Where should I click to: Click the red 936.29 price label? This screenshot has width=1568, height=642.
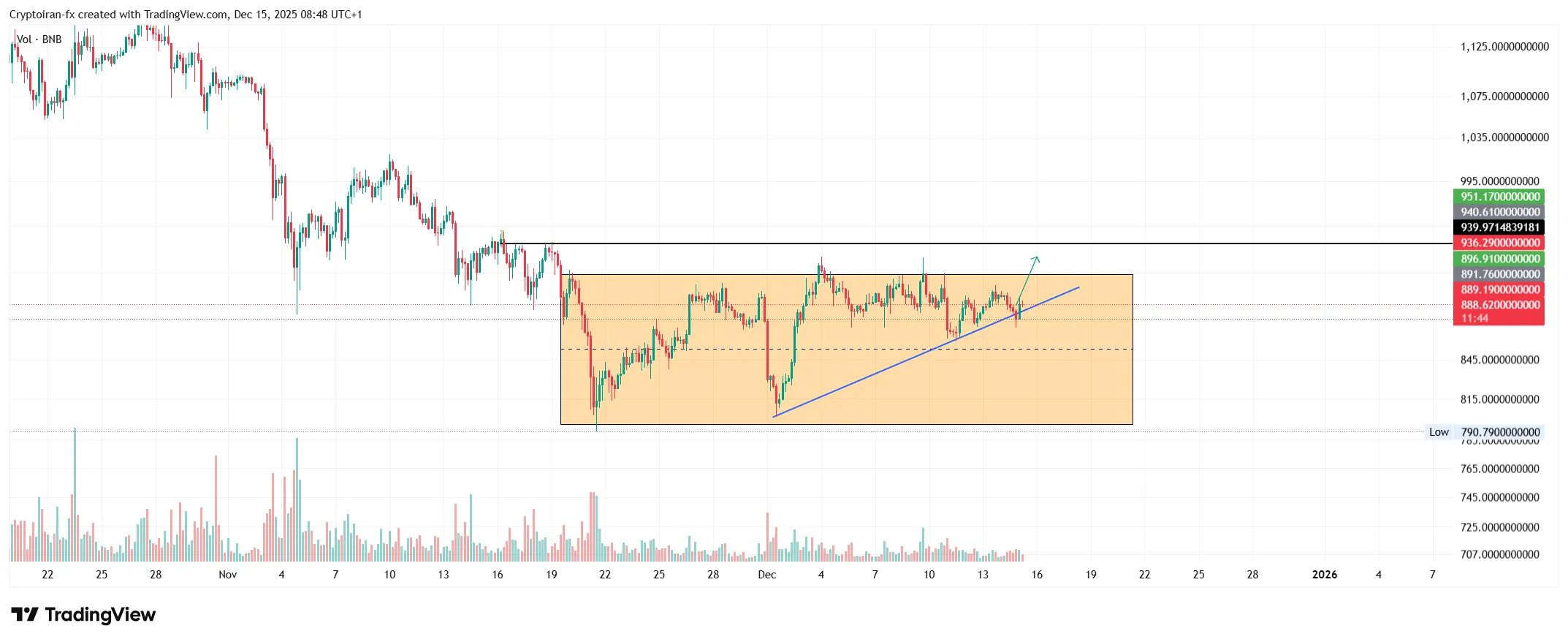point(1499,243)
